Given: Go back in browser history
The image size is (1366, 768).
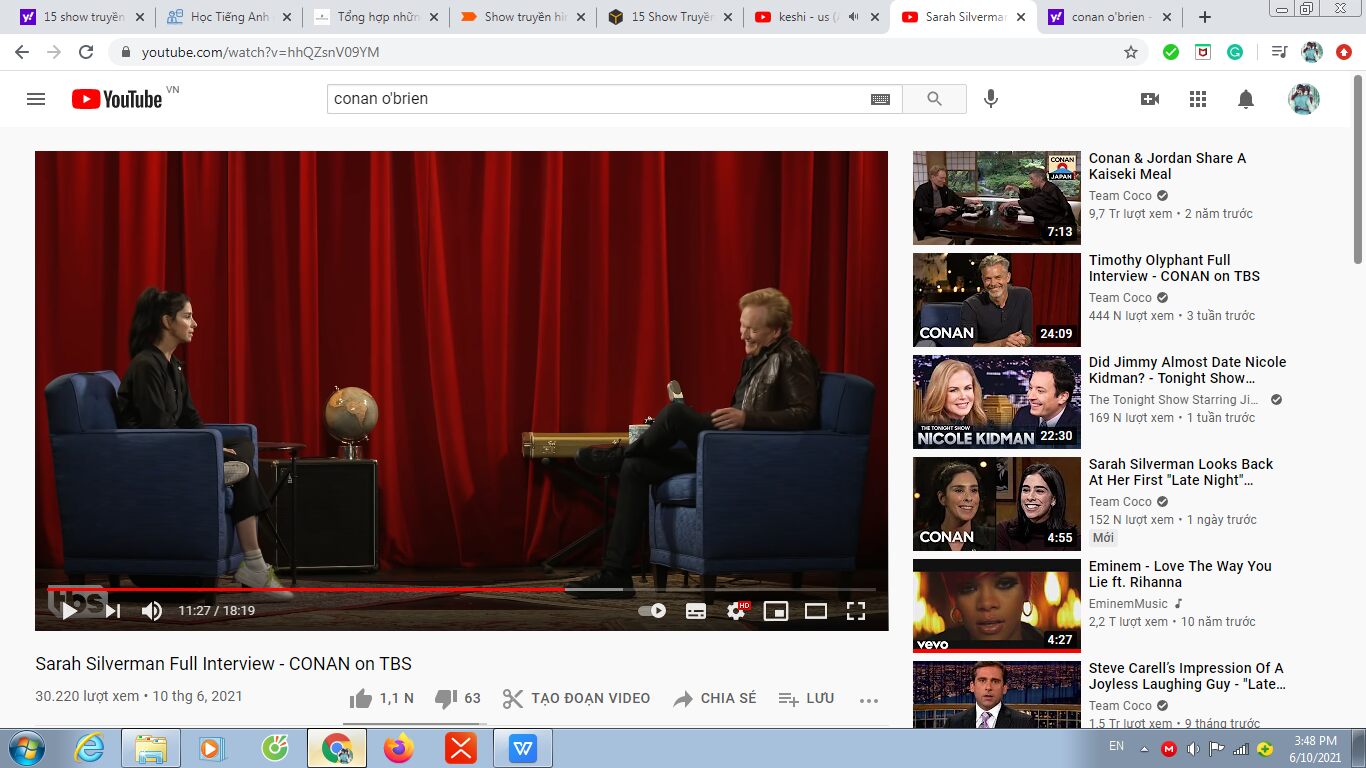Looking at the screenshot, I should tap(22, 52).
